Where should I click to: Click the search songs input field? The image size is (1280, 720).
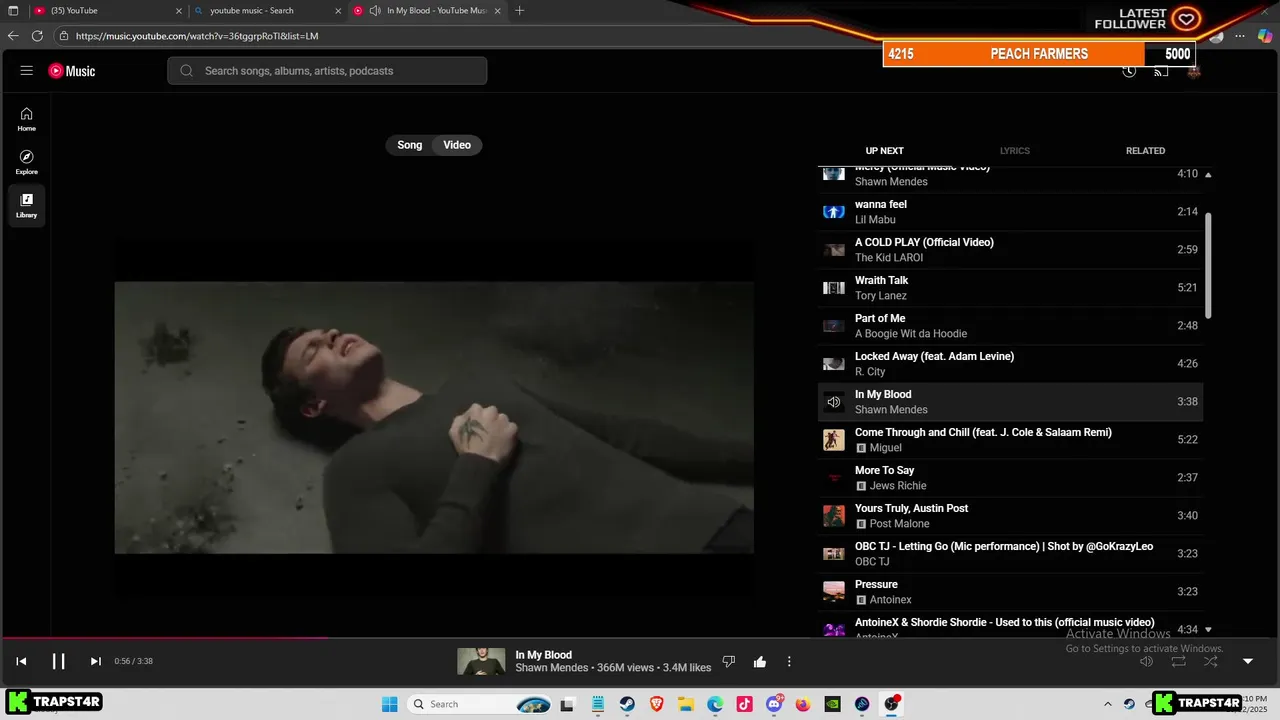coord(327,71)
